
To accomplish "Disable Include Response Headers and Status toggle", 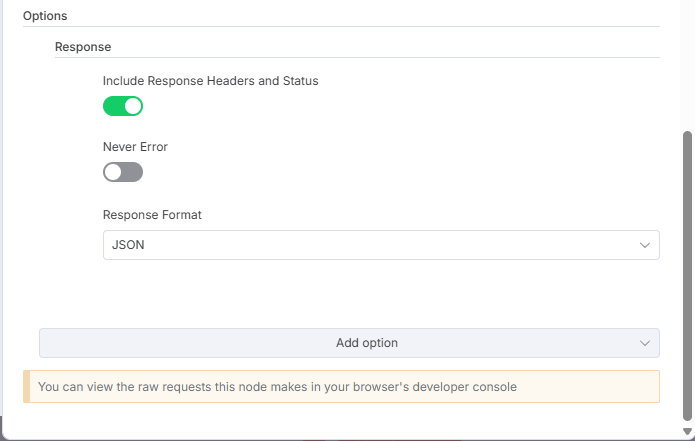I will pyautogui.click(x=123, y=106).
